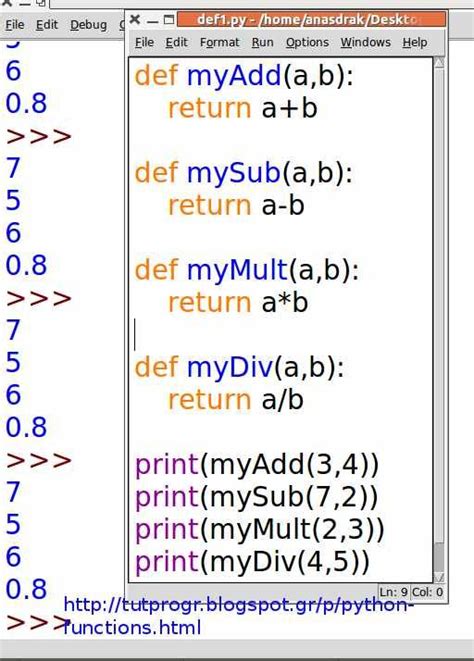
Task: Place cursor on 'def myDiv(a,b):' line
Action: (x=239, y=367)
